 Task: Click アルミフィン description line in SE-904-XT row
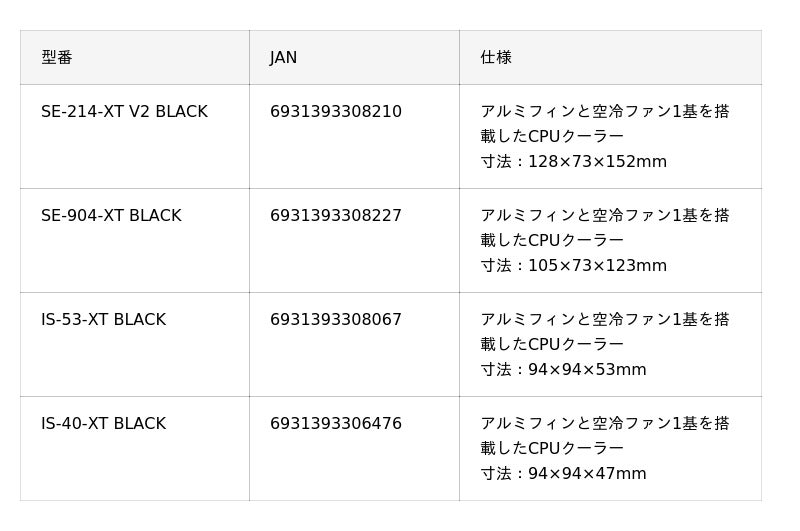(x=605, y=216)
